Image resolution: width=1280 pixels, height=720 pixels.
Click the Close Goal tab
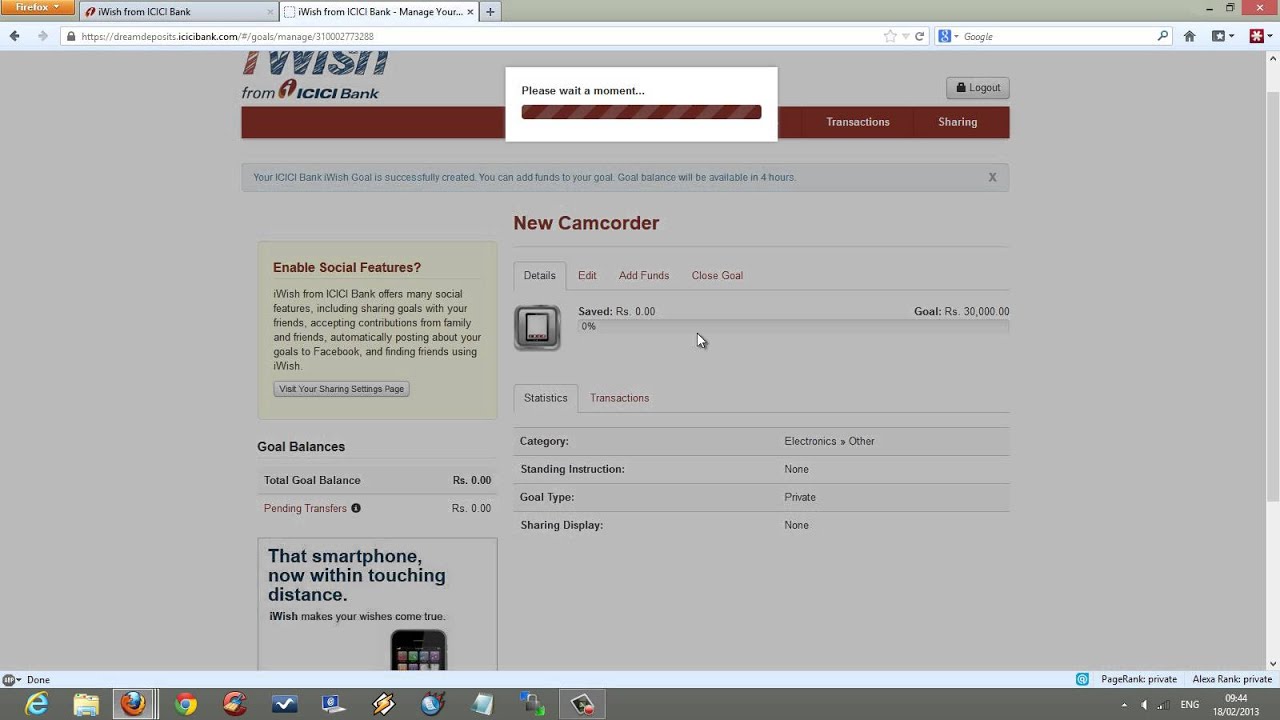pos(717,275)
